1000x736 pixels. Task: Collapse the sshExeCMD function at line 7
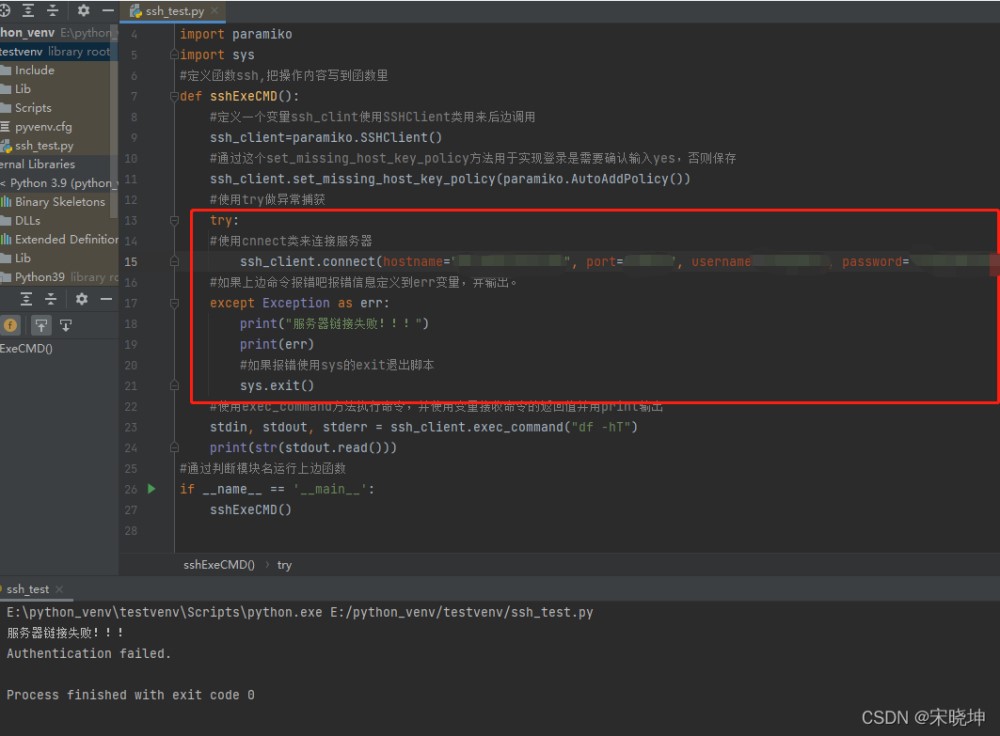[x=174, y=96]
